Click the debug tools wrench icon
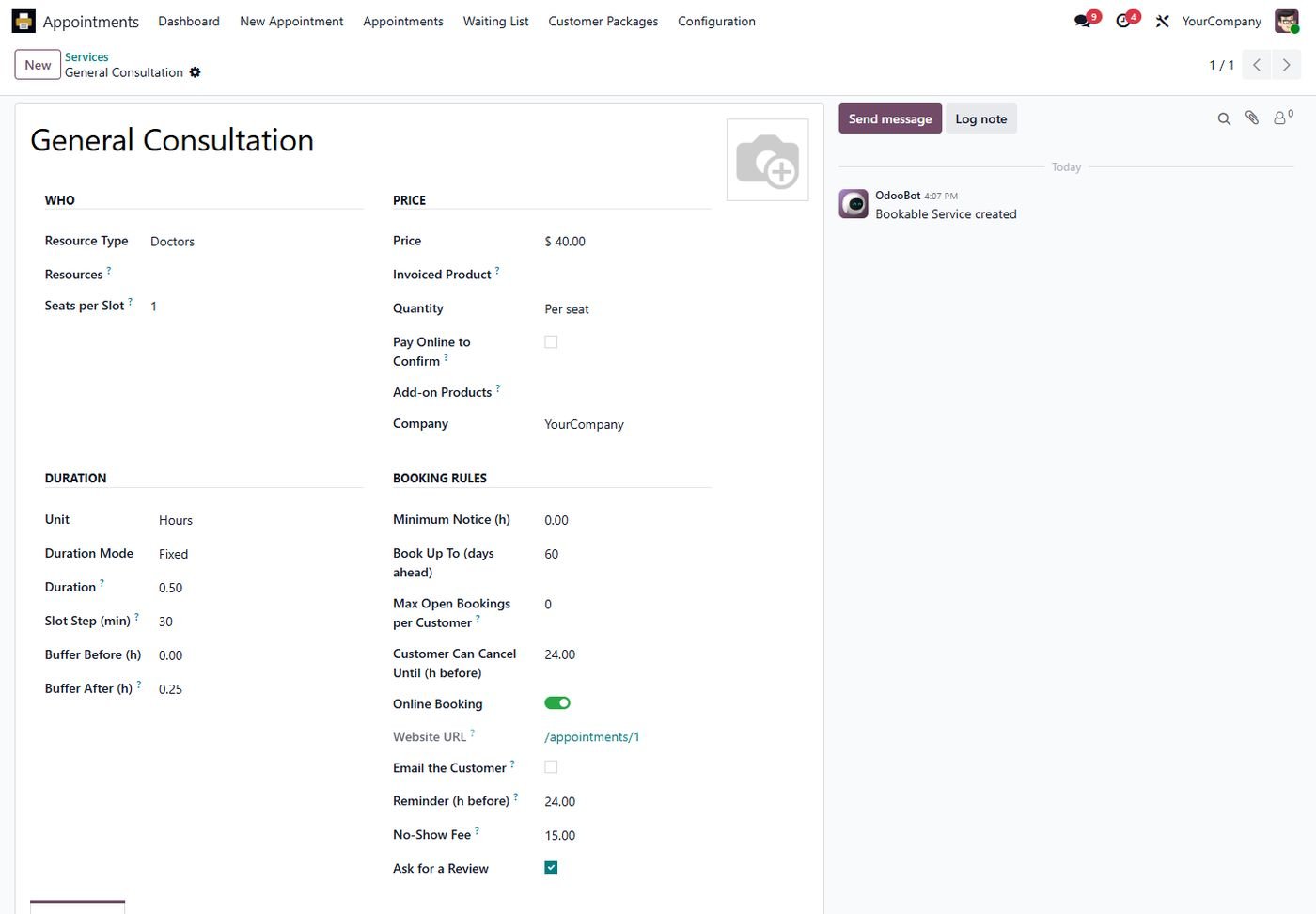 [1163, 21]
